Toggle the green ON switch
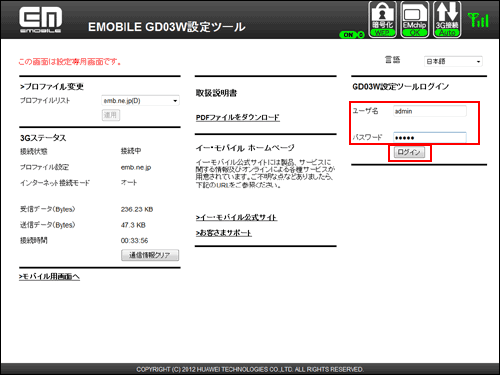Image resolution: width=500 pixels, height=375 pixels. pyautogui.click(x=352, y=34)
